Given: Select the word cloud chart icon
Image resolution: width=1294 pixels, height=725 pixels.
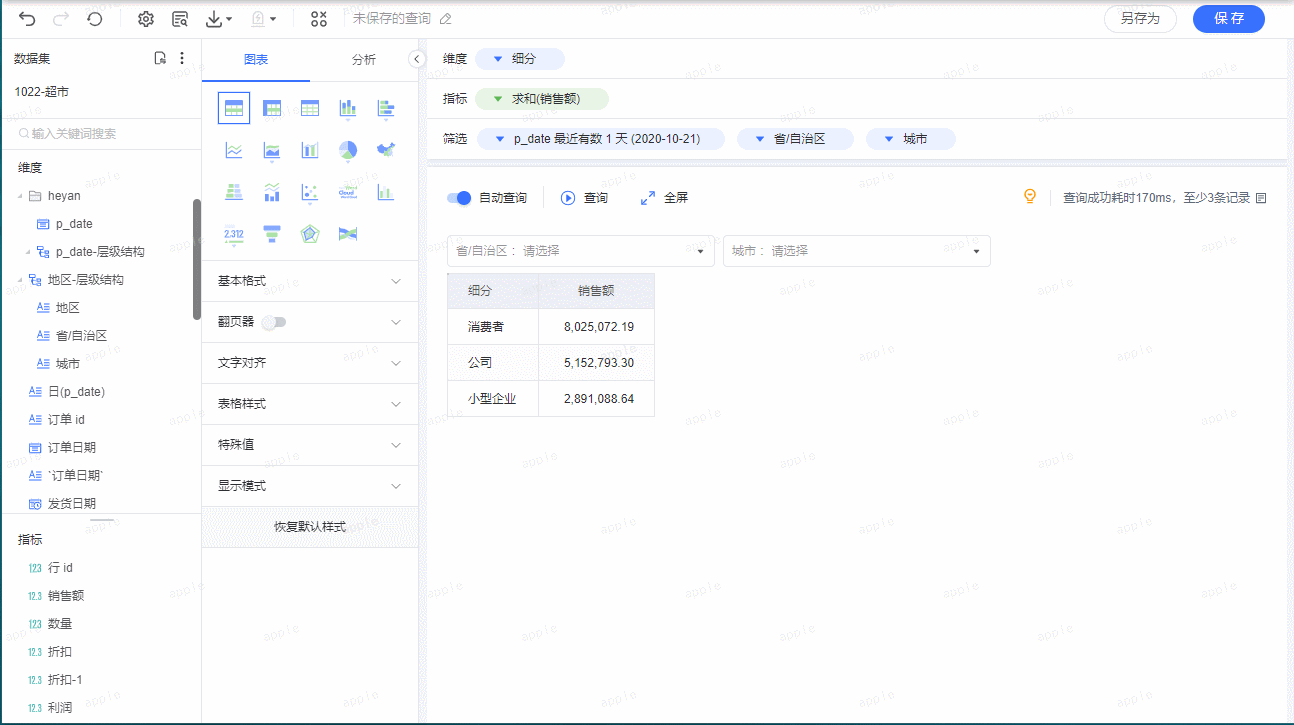Looking at the screenshot, I should coord(348,192).
